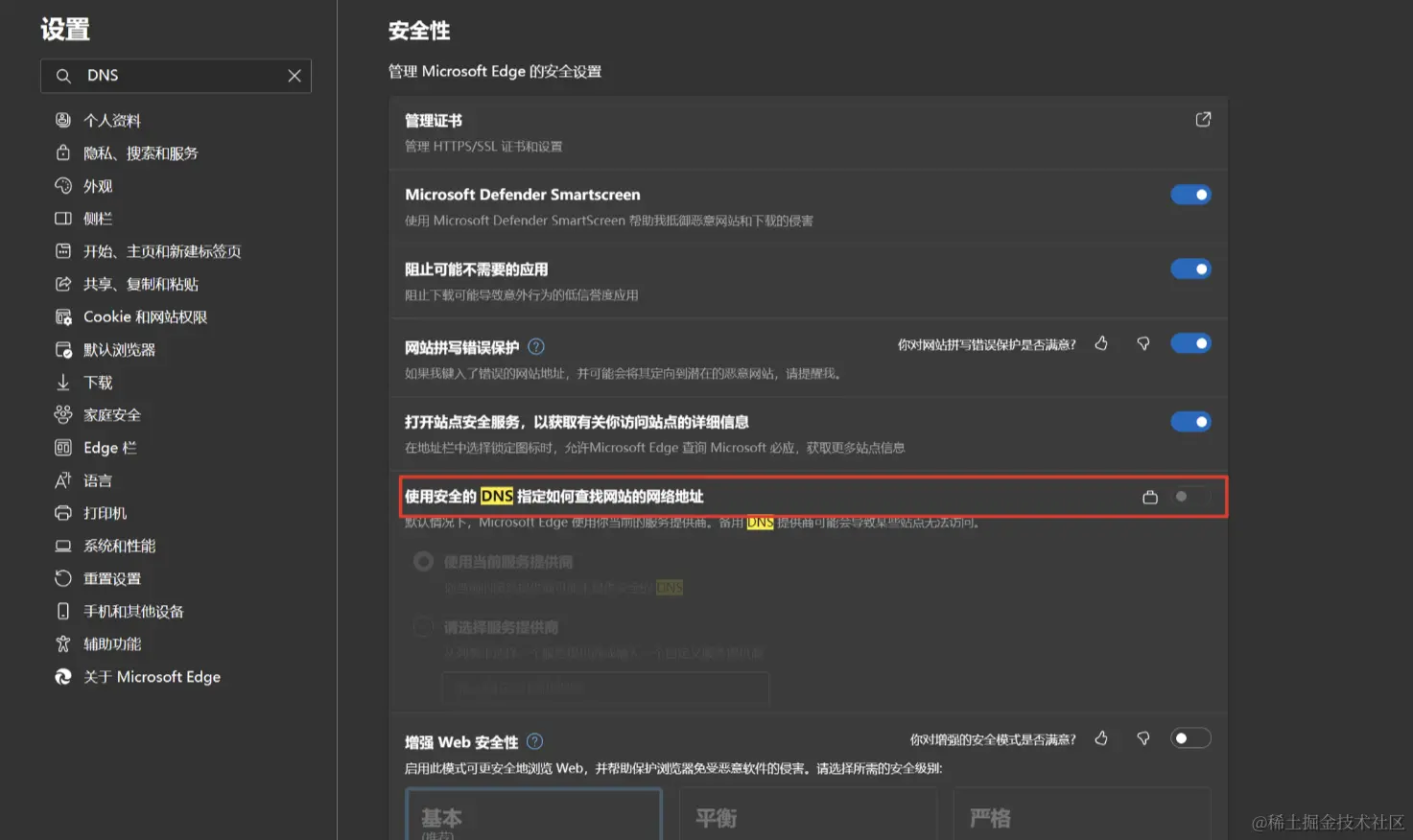Open 家庭安全 settings from sidebar

point(112,414)
